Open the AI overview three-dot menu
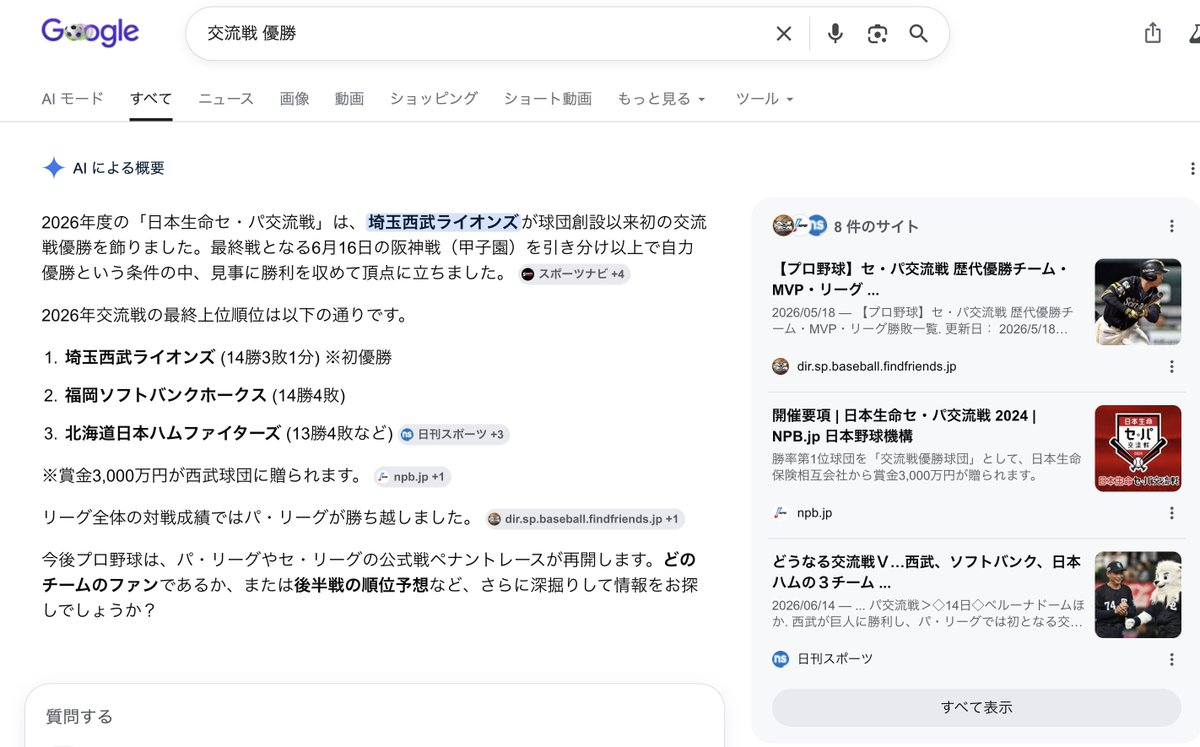The width and height of the screenshot is (1200, 747). [x=1192, y=169]
